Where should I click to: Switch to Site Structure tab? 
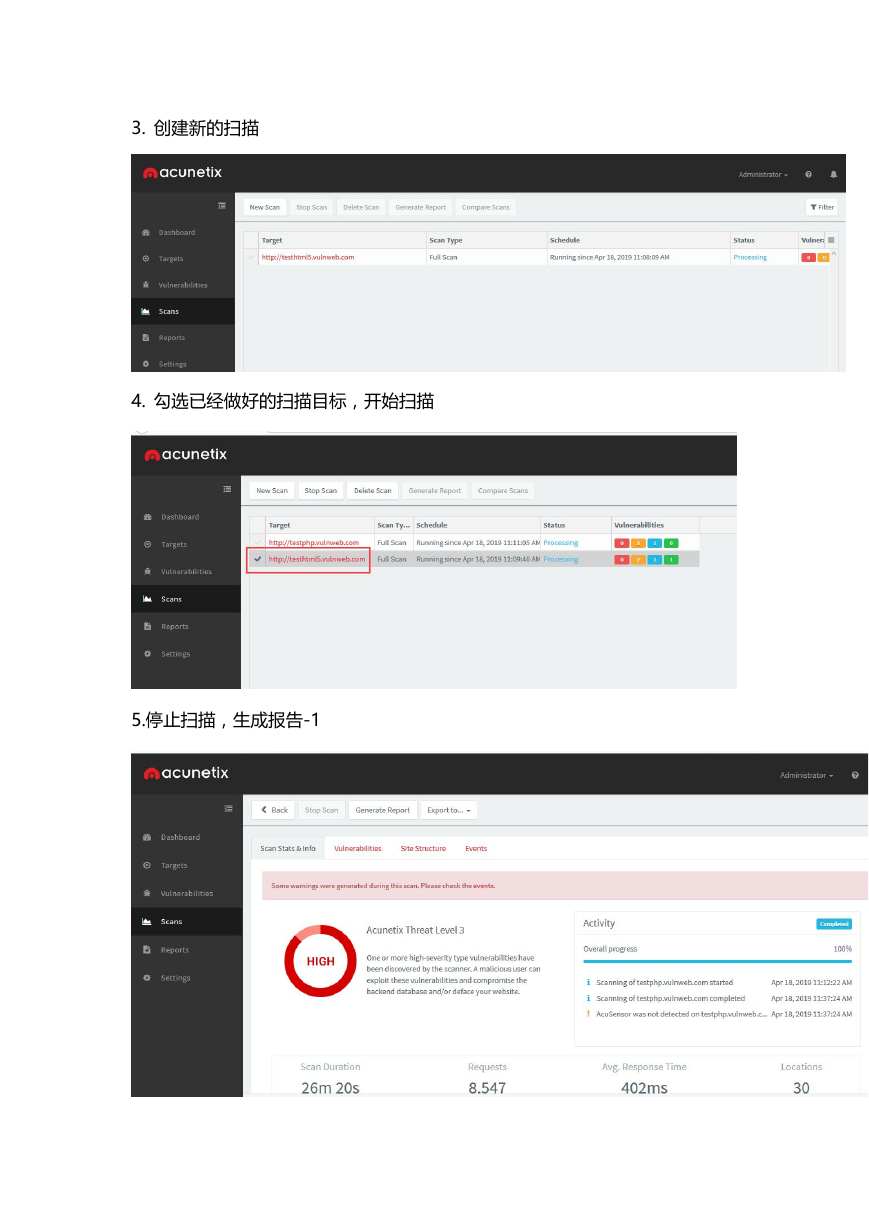click(423, 848)
